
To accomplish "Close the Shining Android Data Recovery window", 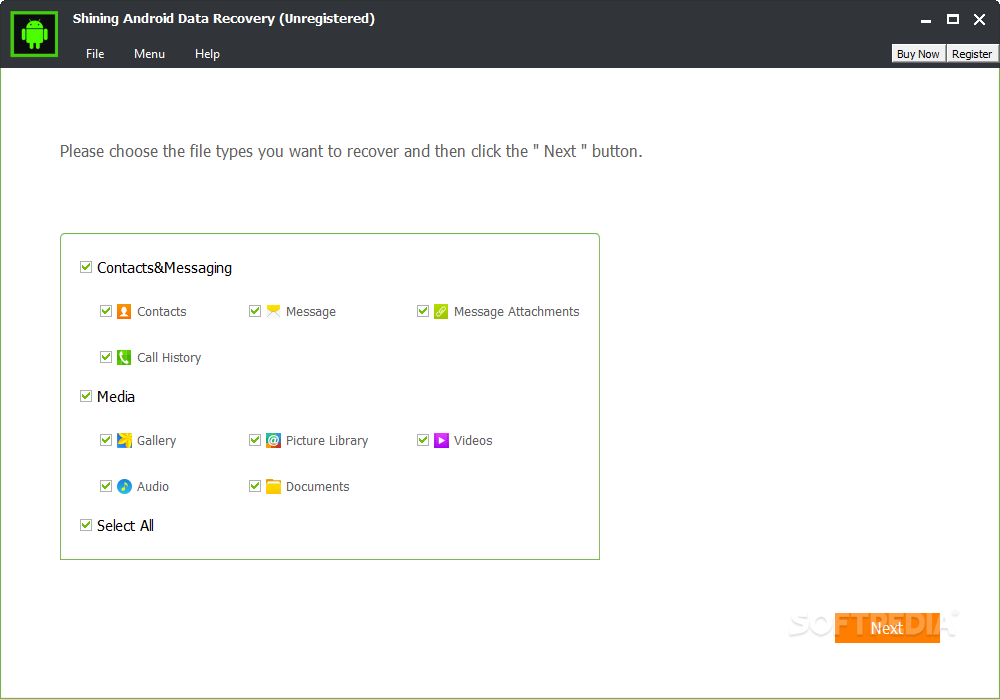I will 980,20.
